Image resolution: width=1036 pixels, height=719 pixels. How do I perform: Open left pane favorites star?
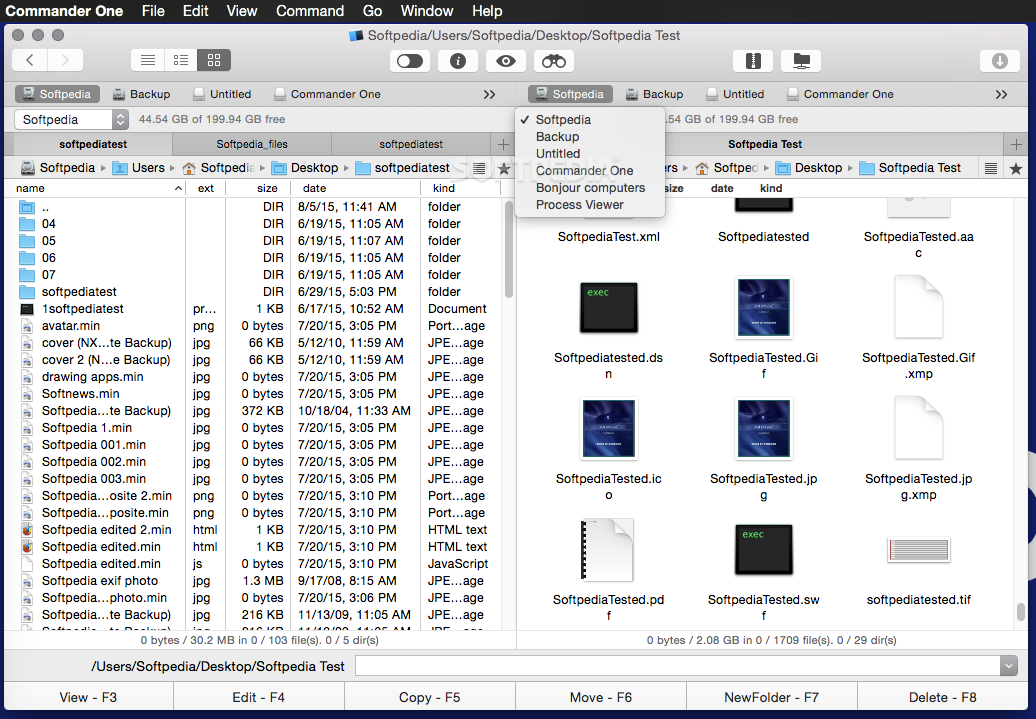[504, 169]
